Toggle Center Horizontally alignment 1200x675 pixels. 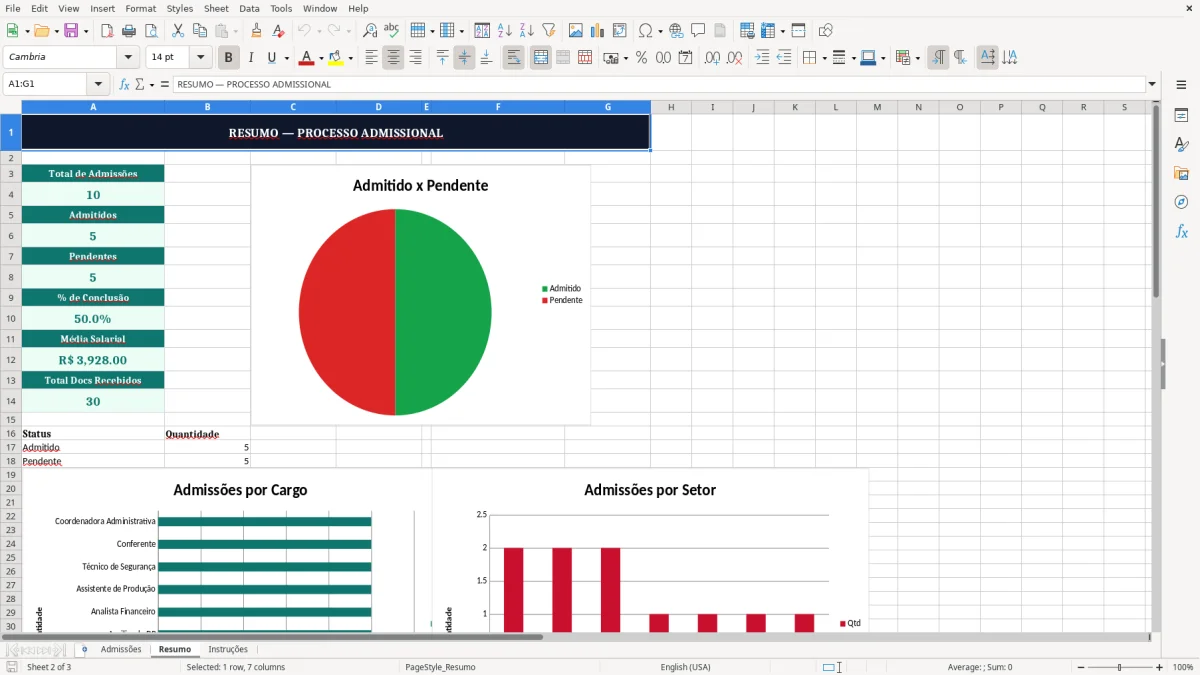coord(393,58)
